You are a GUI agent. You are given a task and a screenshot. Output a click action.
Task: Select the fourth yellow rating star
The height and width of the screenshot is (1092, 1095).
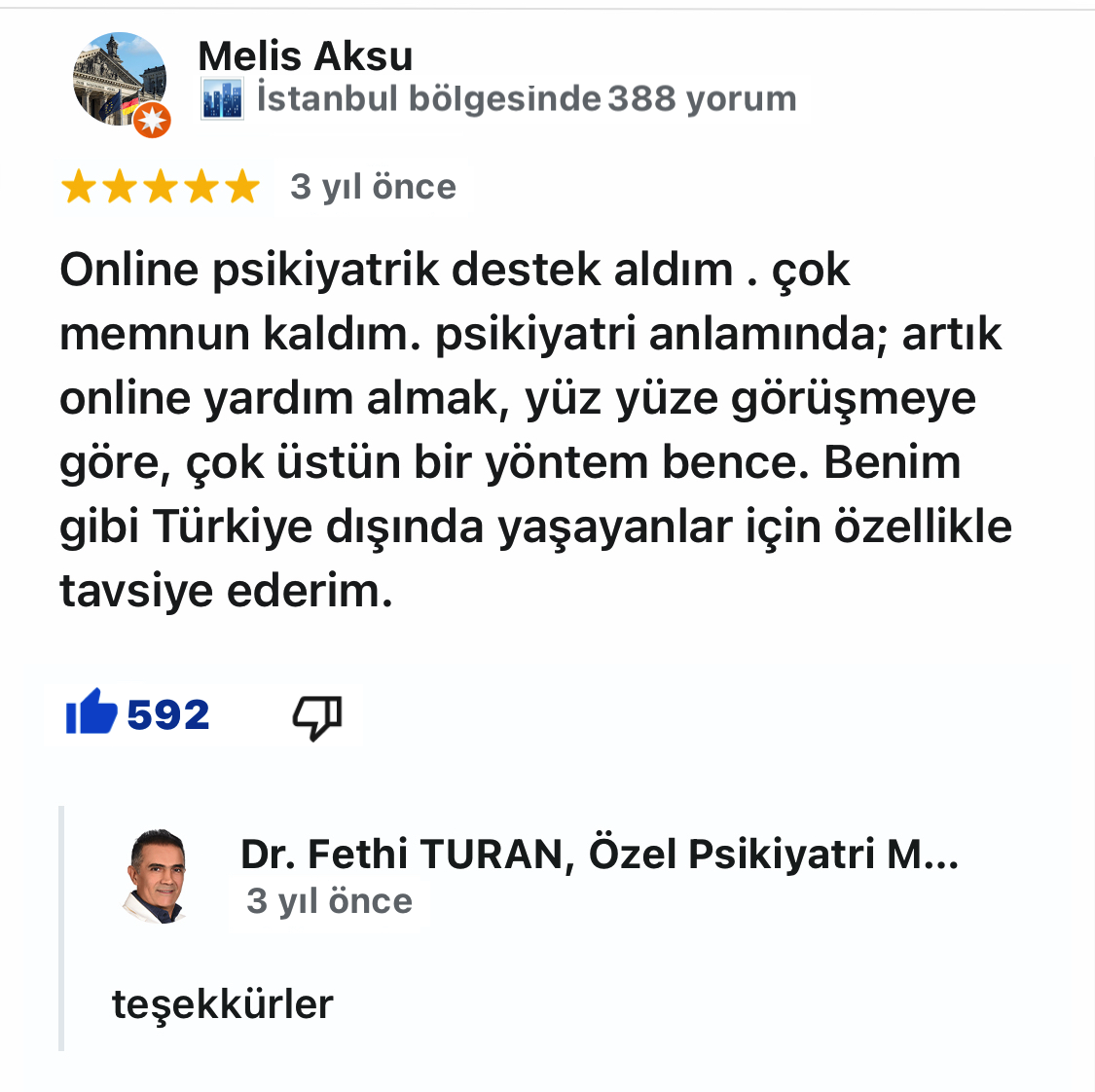pos(202,187)
